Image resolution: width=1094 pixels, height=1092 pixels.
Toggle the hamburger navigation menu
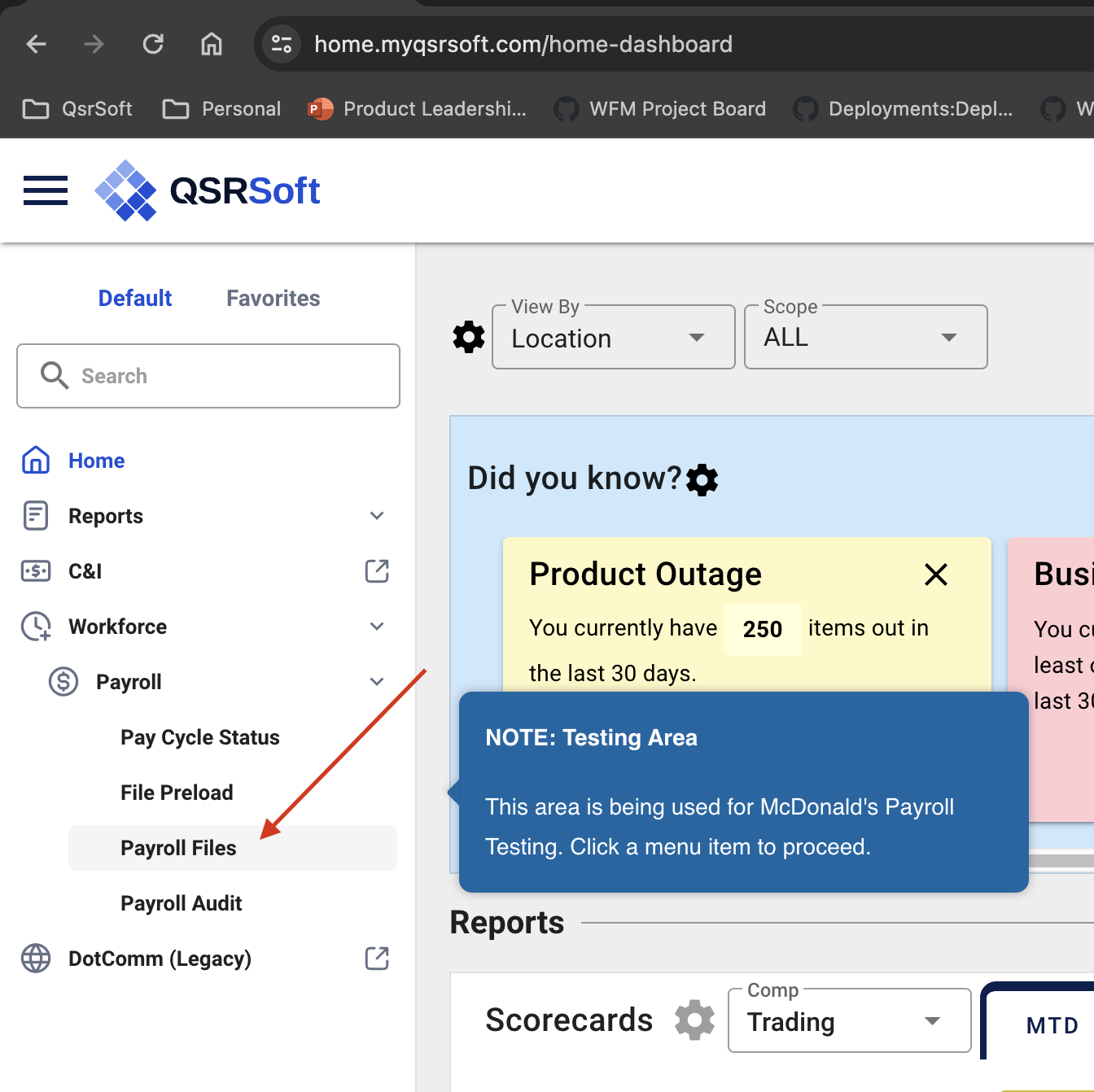pyautogui.click(x=46, y=190)
